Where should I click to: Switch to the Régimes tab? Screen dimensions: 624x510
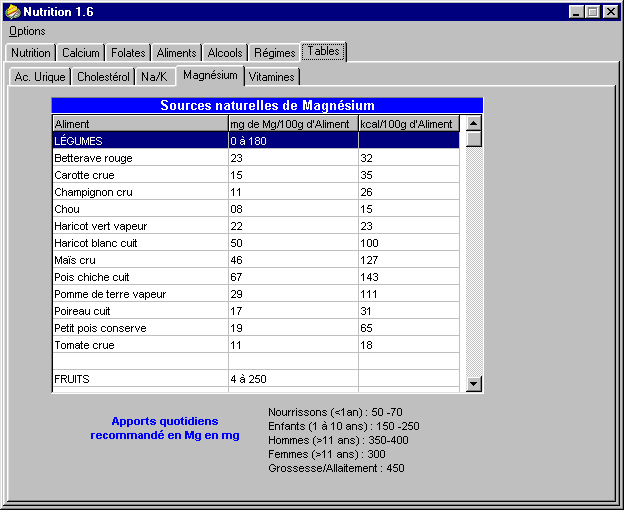click(274, 53)
